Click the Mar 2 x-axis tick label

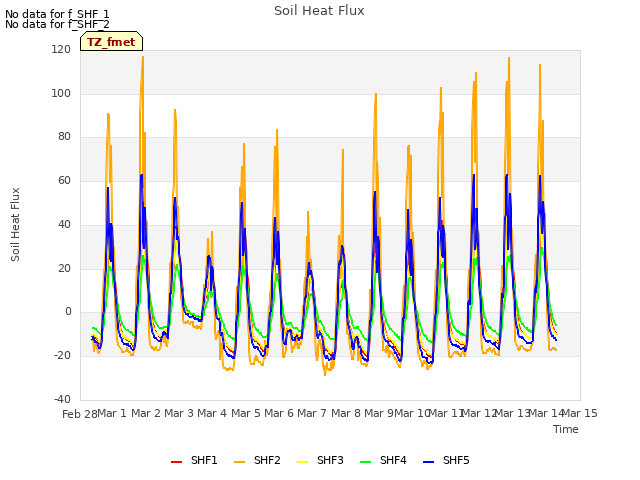[x=146, y=413]
